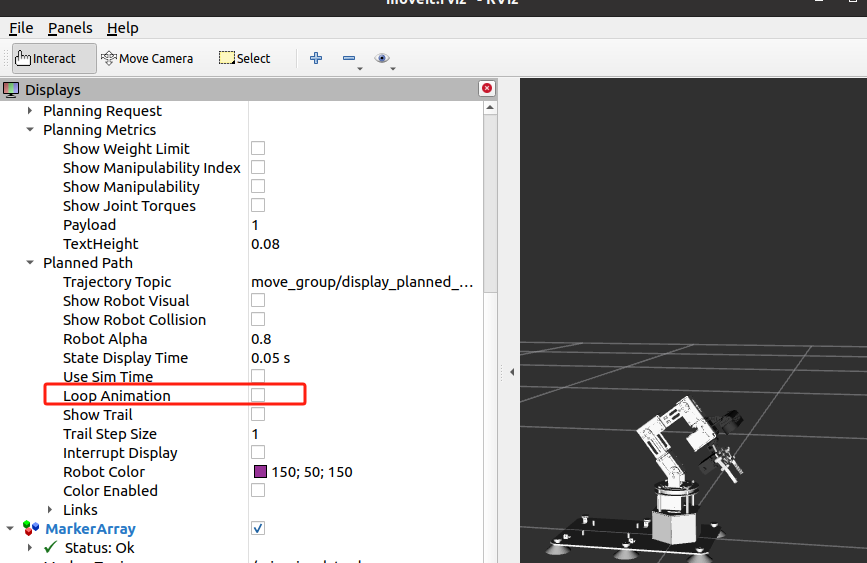The image size is (867, 563).
Task: Activate the Move Camera tool
Action: (147, 58)
